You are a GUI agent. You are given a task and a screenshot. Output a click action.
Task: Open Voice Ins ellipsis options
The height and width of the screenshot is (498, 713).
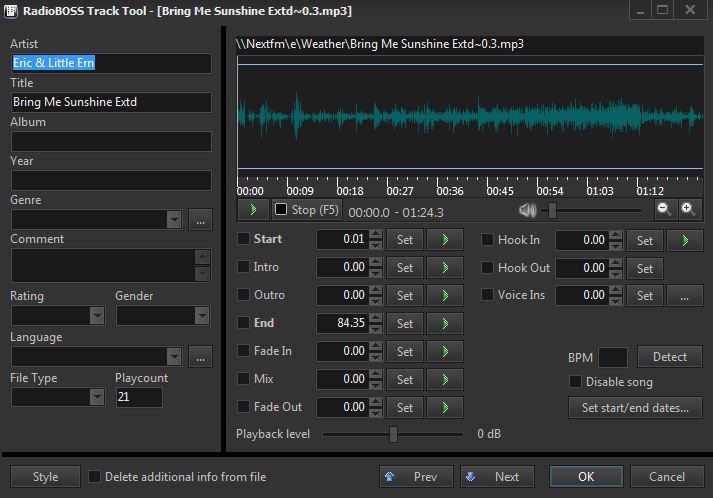(x=684, y=296)
